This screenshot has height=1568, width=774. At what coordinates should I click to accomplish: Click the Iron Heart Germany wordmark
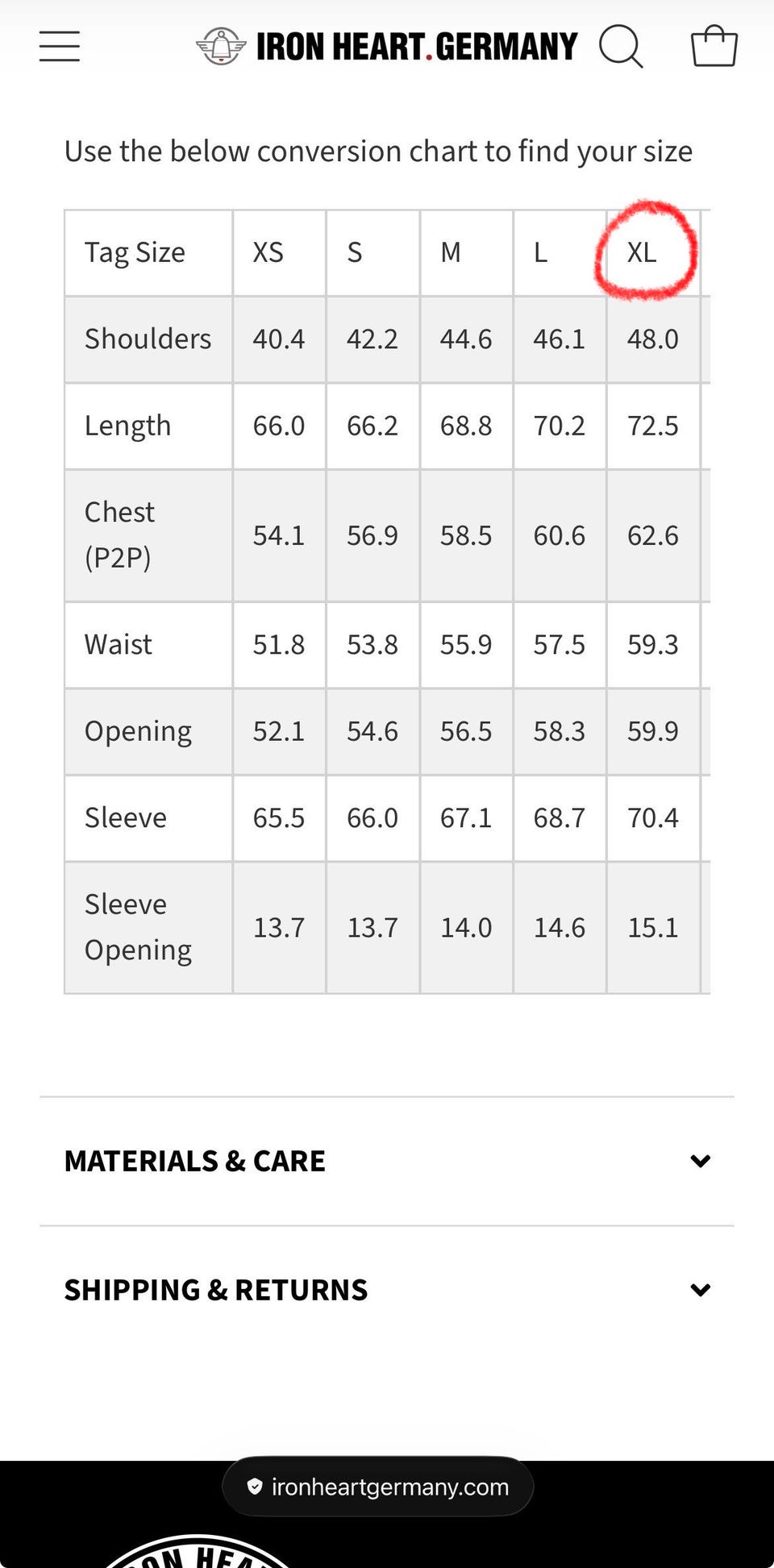point(417,47)
